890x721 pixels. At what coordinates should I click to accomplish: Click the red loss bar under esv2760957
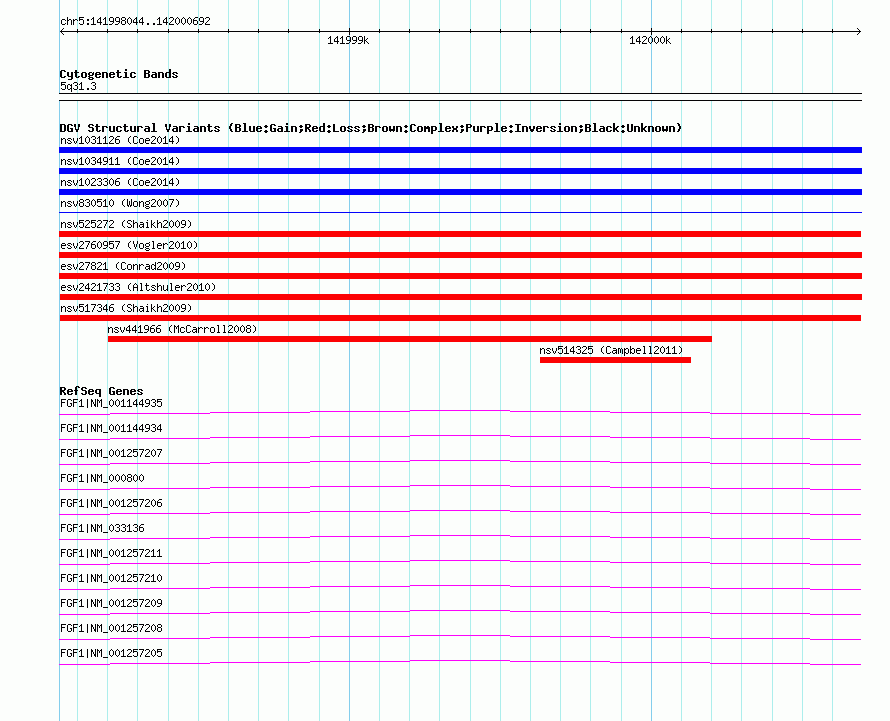[460, 255]
